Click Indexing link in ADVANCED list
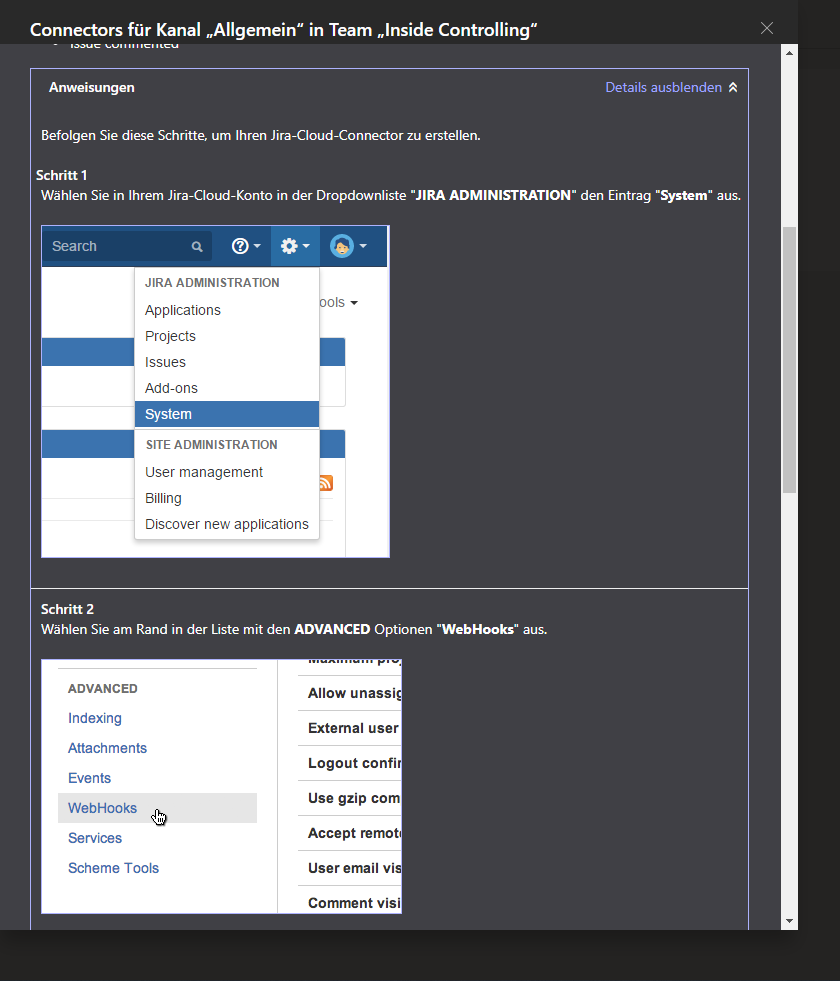 click(94, 718)
